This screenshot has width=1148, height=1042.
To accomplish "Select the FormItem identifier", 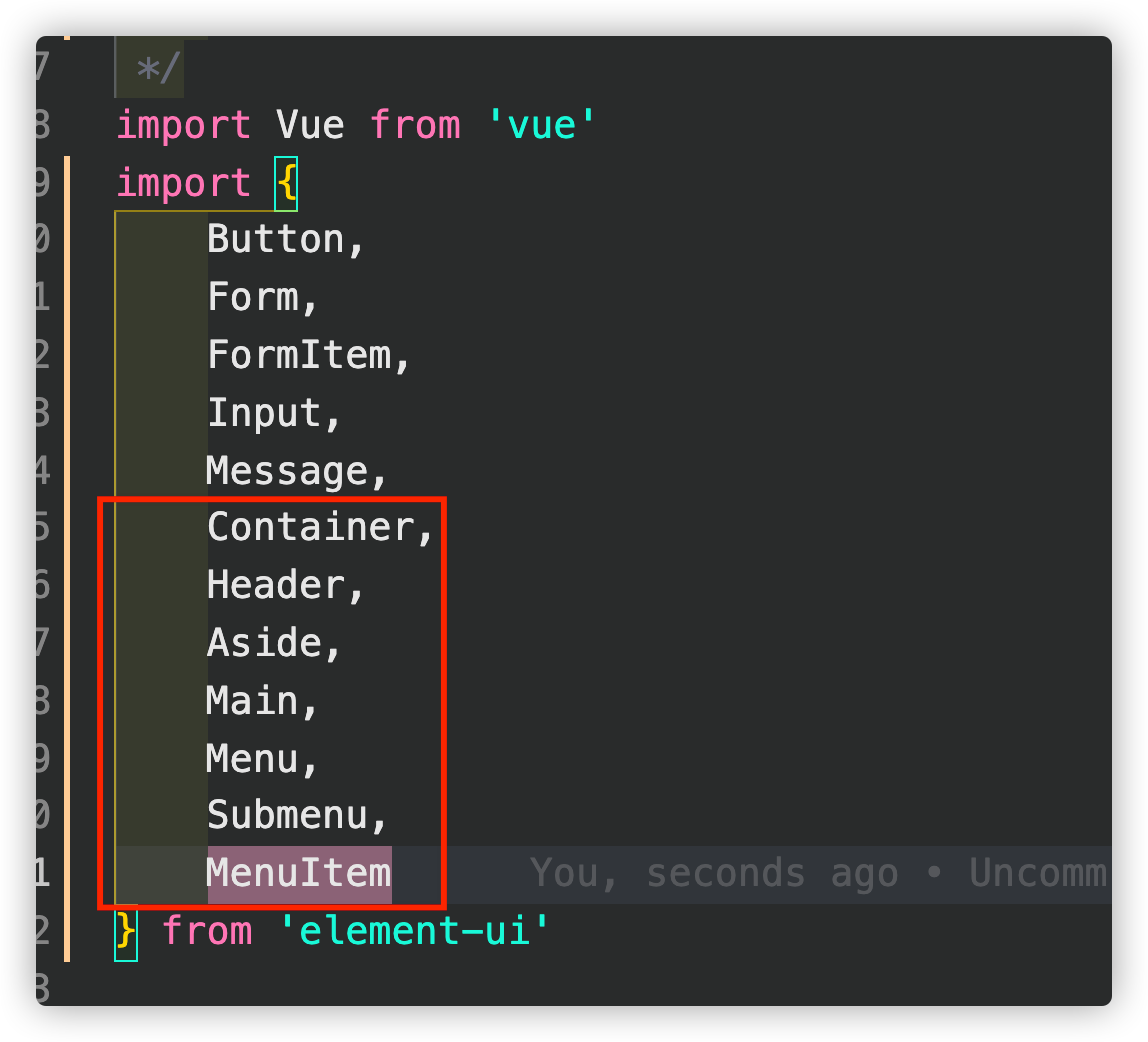I will coord(299,355).
